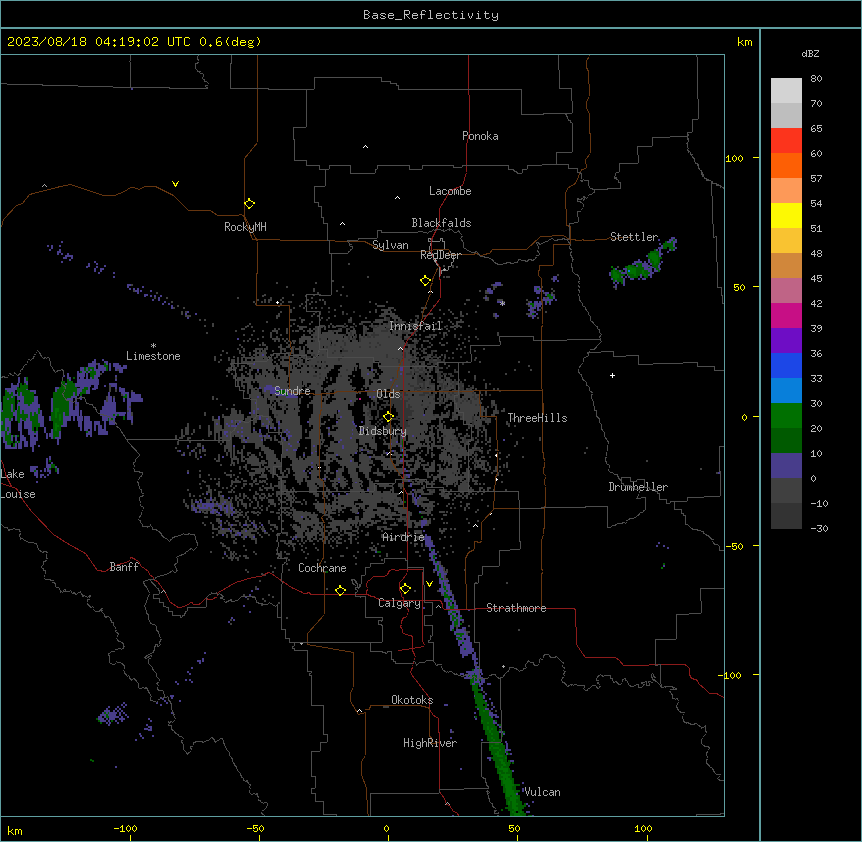862x842 pixels.
Task: Click the Lake Louise label
Action: point(18,484)
